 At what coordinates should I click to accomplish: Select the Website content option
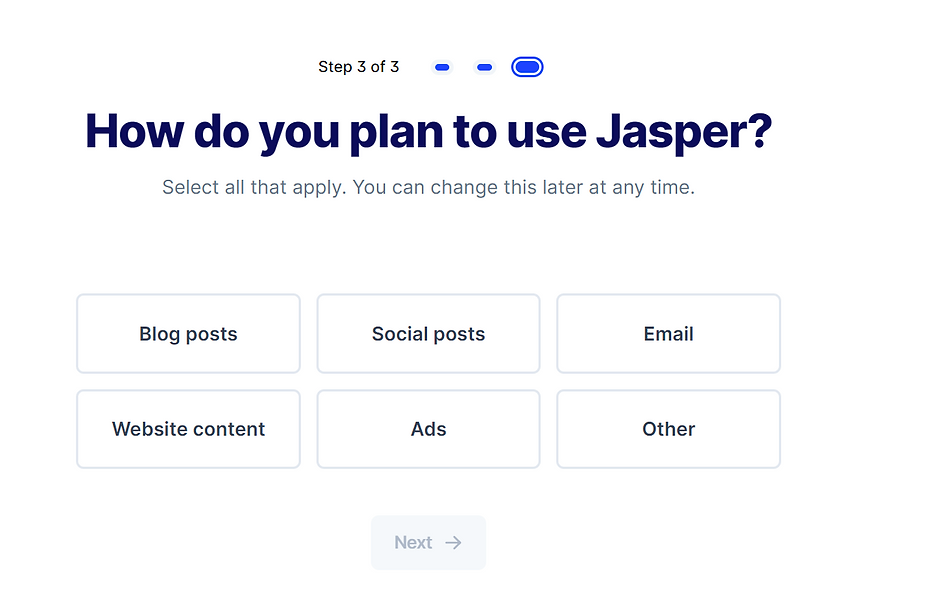[x=188, y=429]
